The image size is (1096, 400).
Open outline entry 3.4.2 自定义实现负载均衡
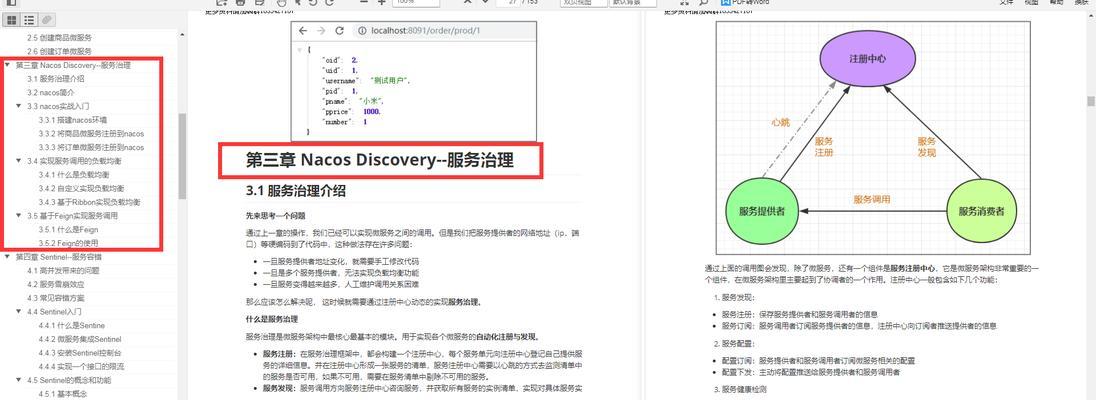coord(82,188)
